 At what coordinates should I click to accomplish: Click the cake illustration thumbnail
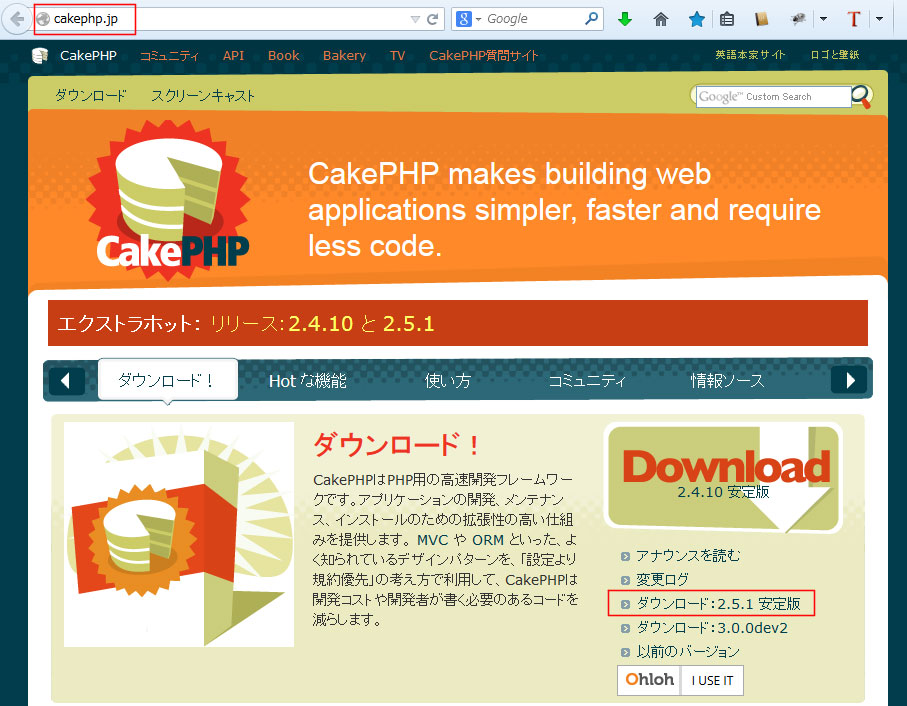pos(179,534)
